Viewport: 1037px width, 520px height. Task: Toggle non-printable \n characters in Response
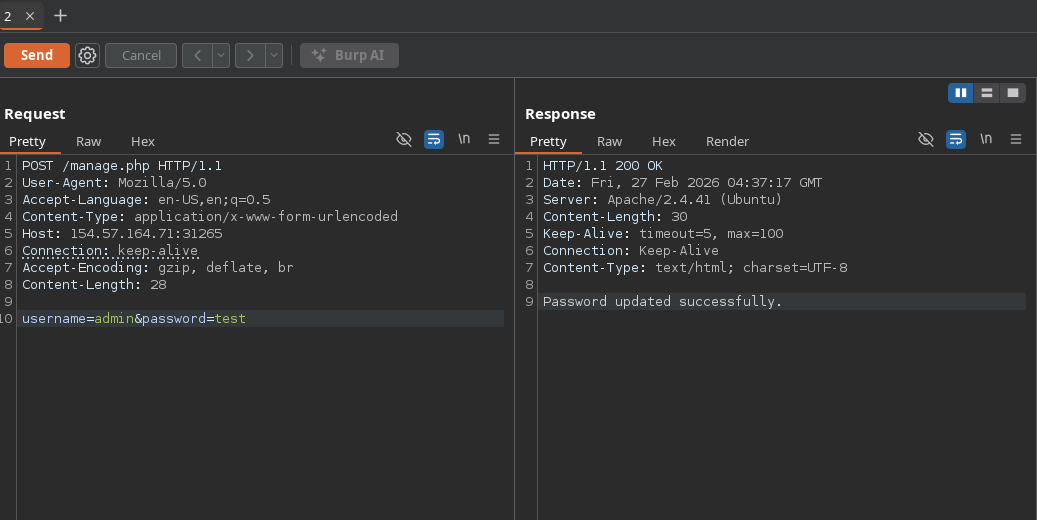[986, 139]
